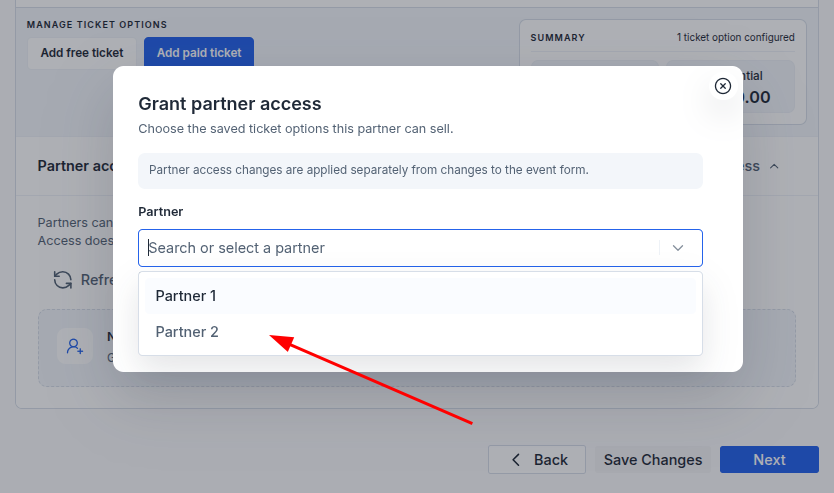Save Changes to the event
834x493 pixels.
[653, 459]
